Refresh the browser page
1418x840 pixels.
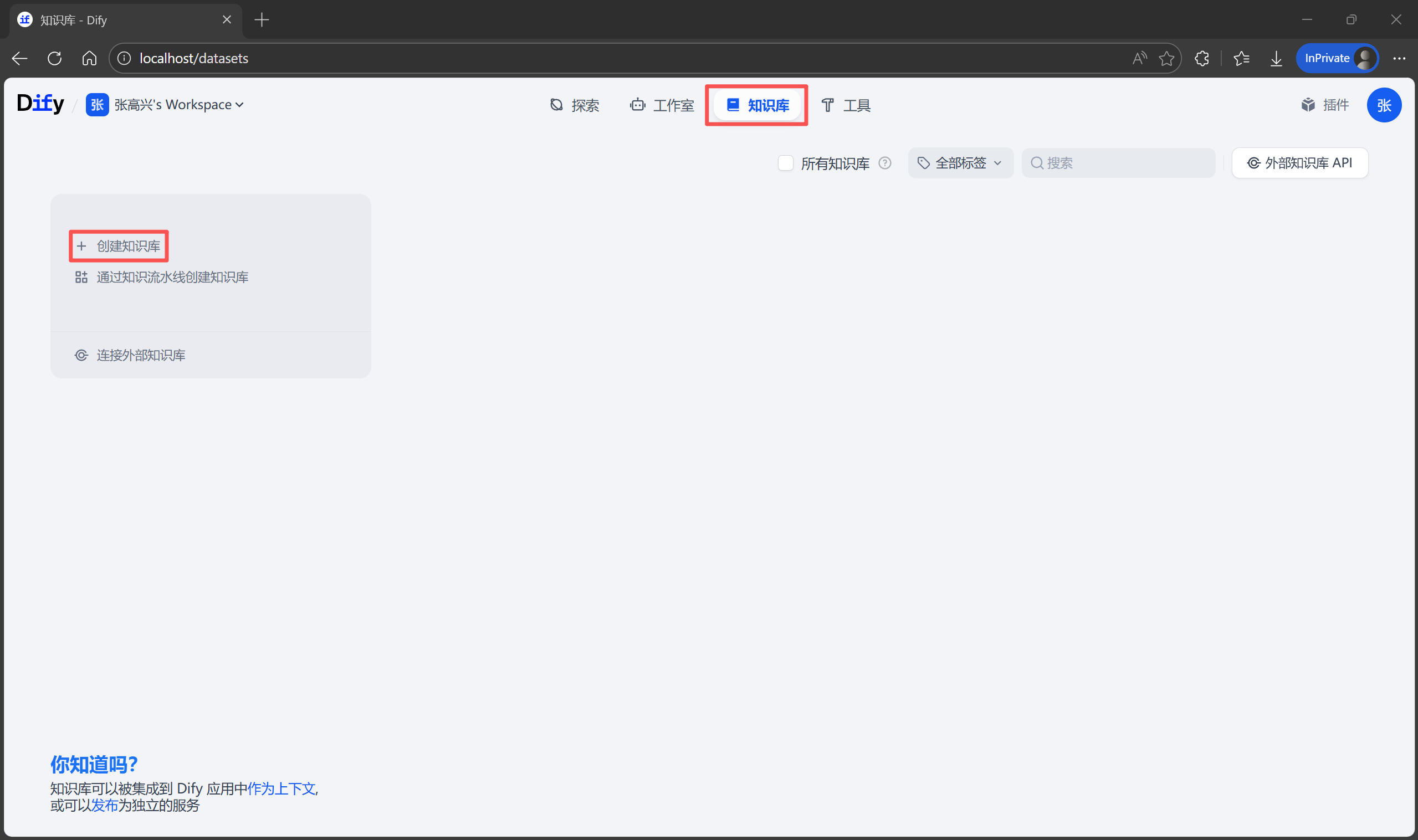point(54,58)
